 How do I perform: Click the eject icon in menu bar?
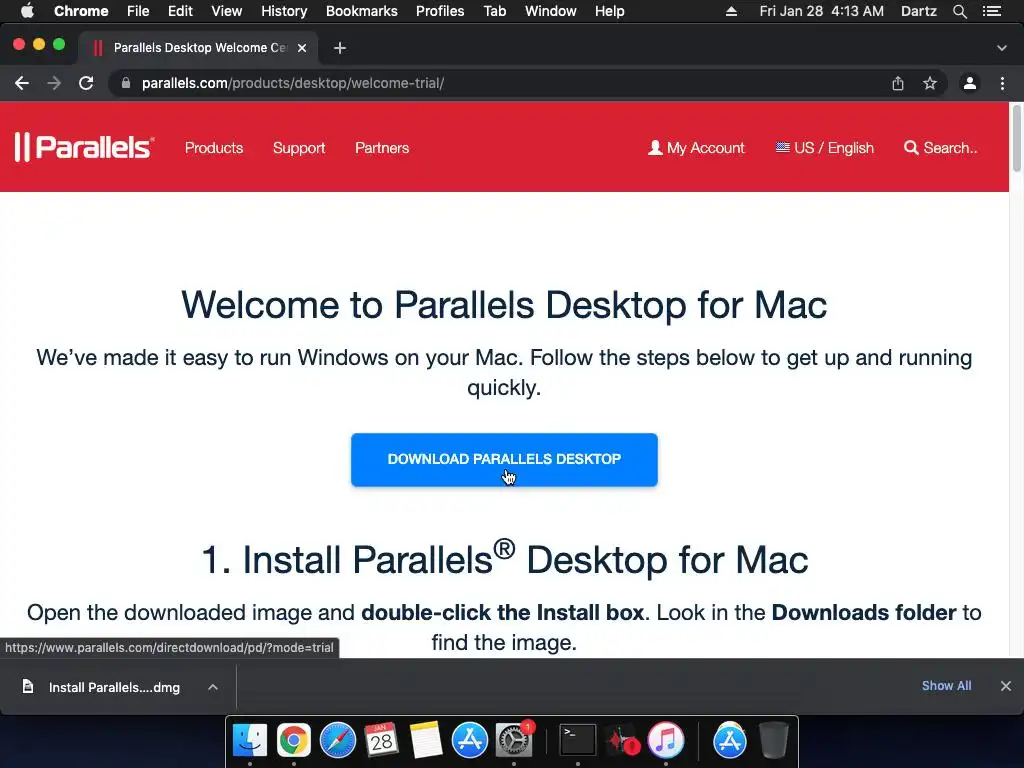pos(731,11)
